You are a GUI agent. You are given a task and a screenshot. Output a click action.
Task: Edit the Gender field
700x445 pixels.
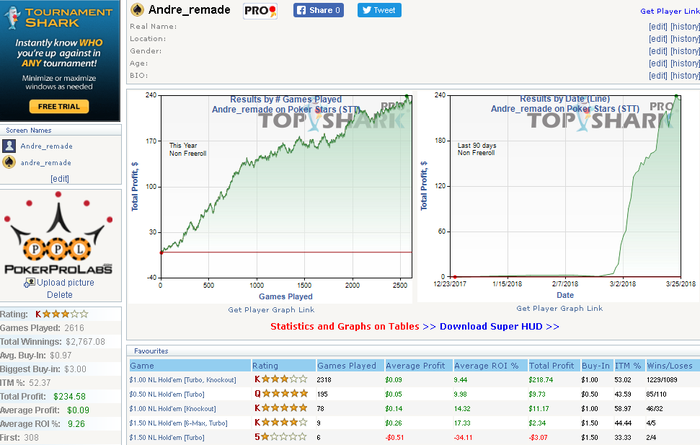[x=658, y=51]
